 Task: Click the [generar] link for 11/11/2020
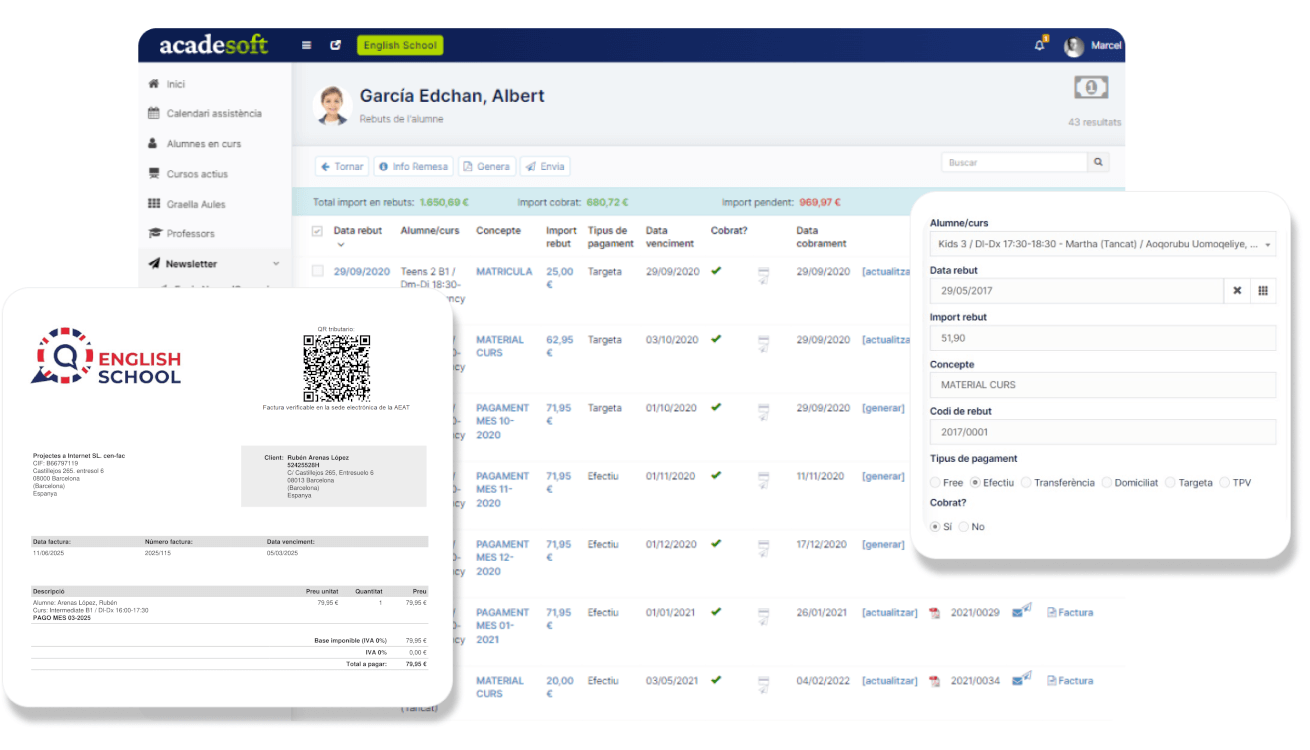[x=883, y=476]
